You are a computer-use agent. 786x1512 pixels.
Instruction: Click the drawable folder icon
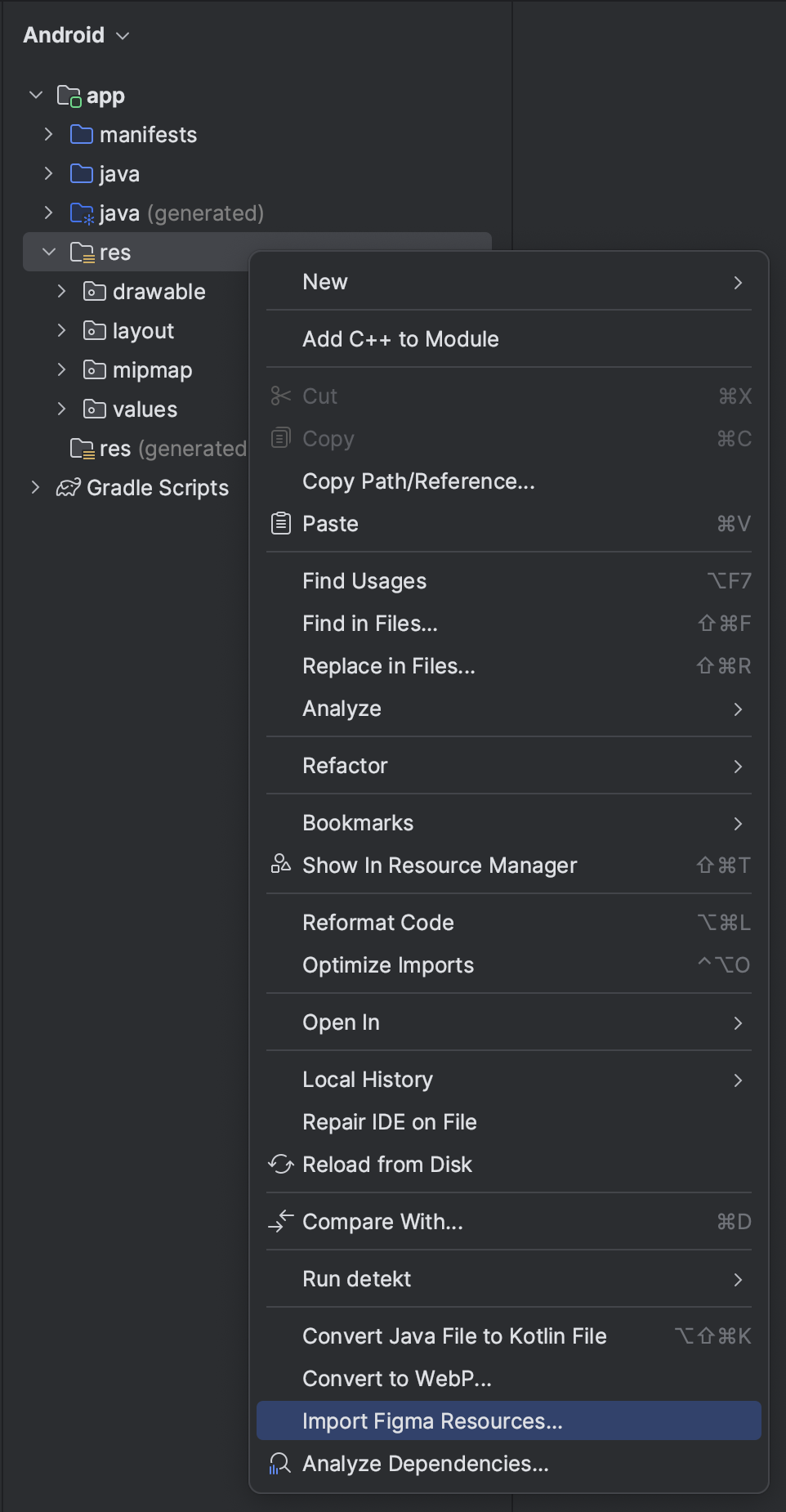tap(95, 292)
